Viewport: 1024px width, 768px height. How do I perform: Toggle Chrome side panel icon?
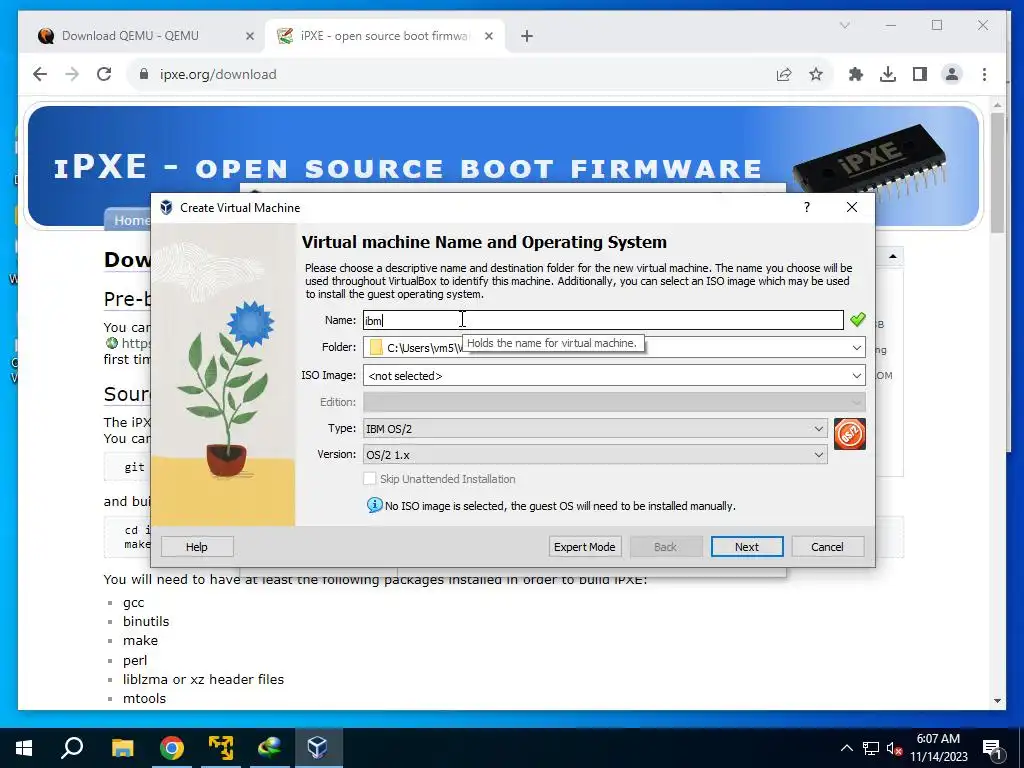[x=920, y=74]
